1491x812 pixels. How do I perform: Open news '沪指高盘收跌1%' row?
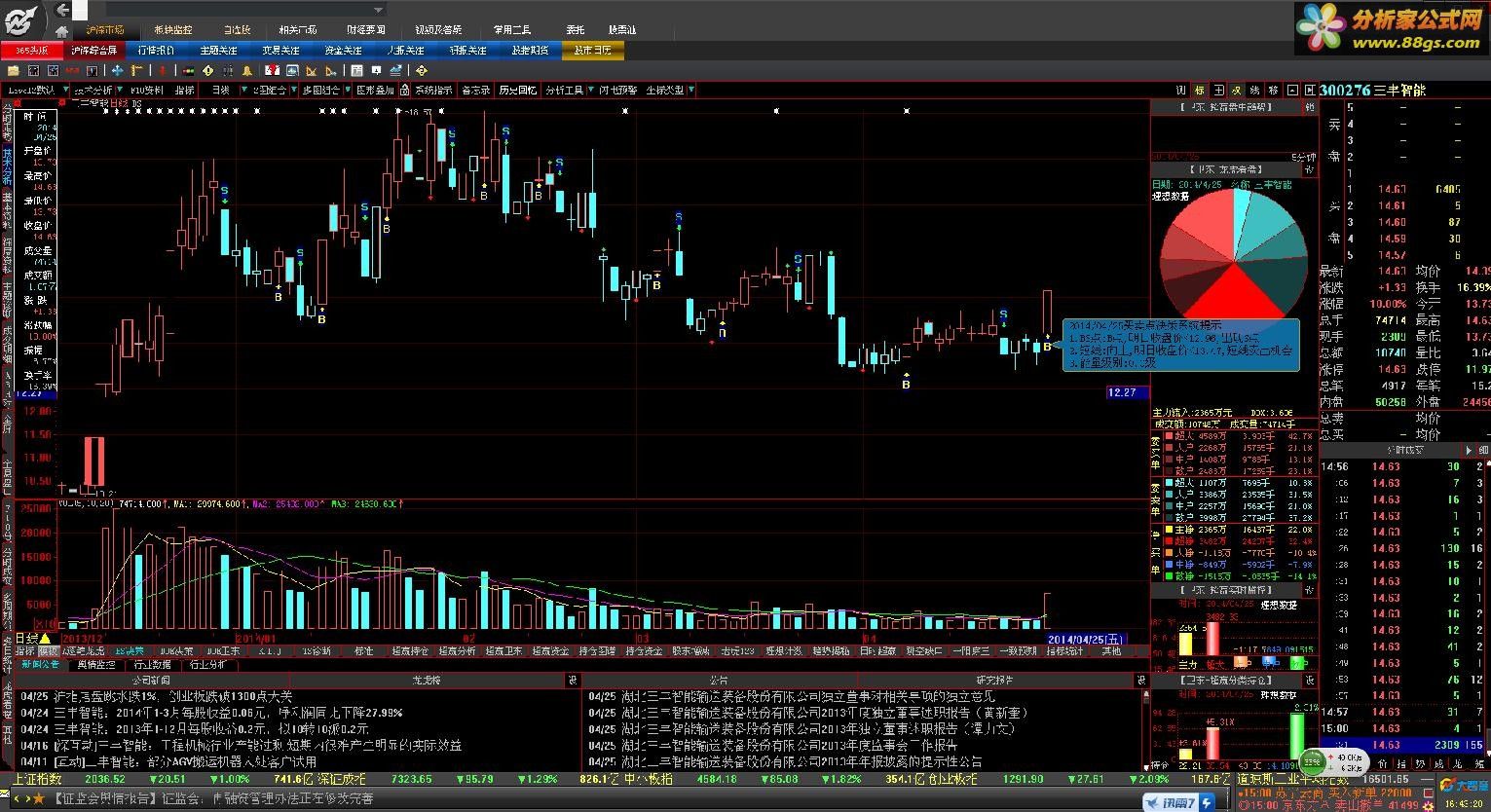tap(156, 696)
